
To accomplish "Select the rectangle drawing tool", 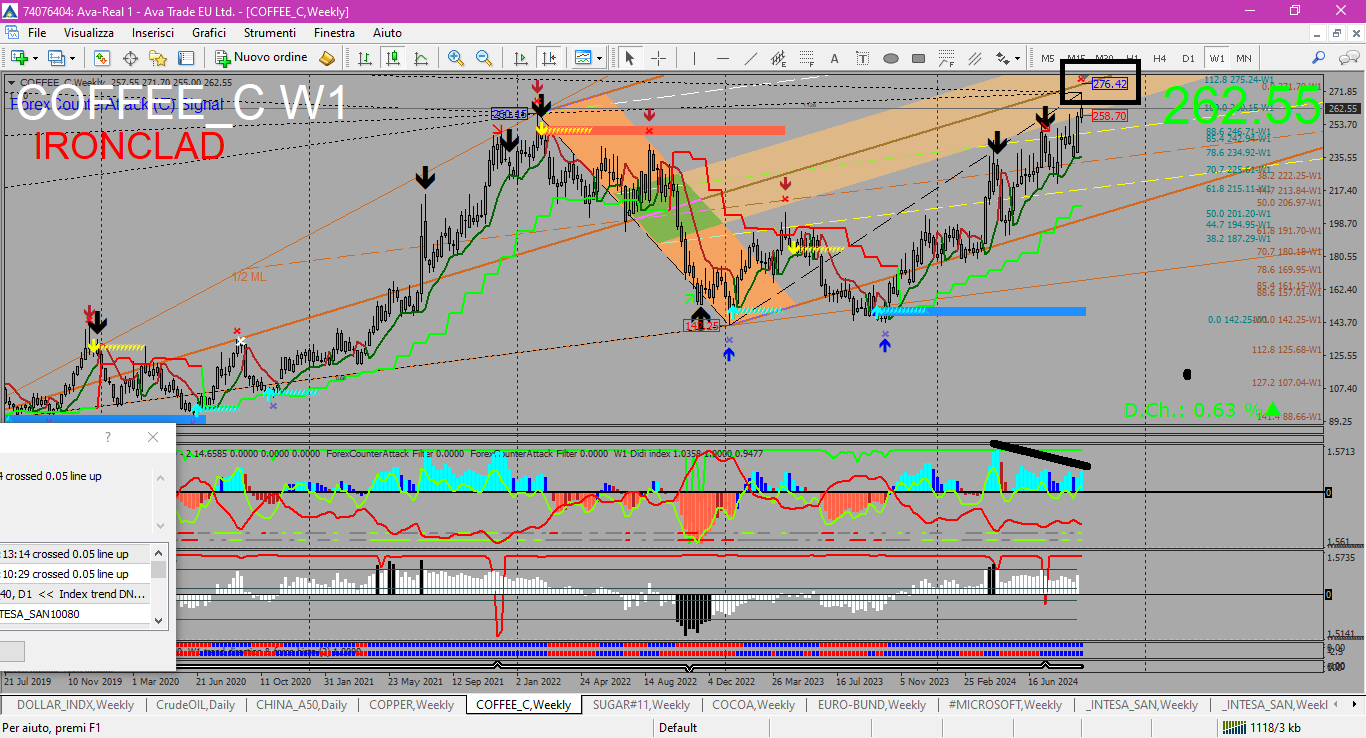I will coord(918,58).
